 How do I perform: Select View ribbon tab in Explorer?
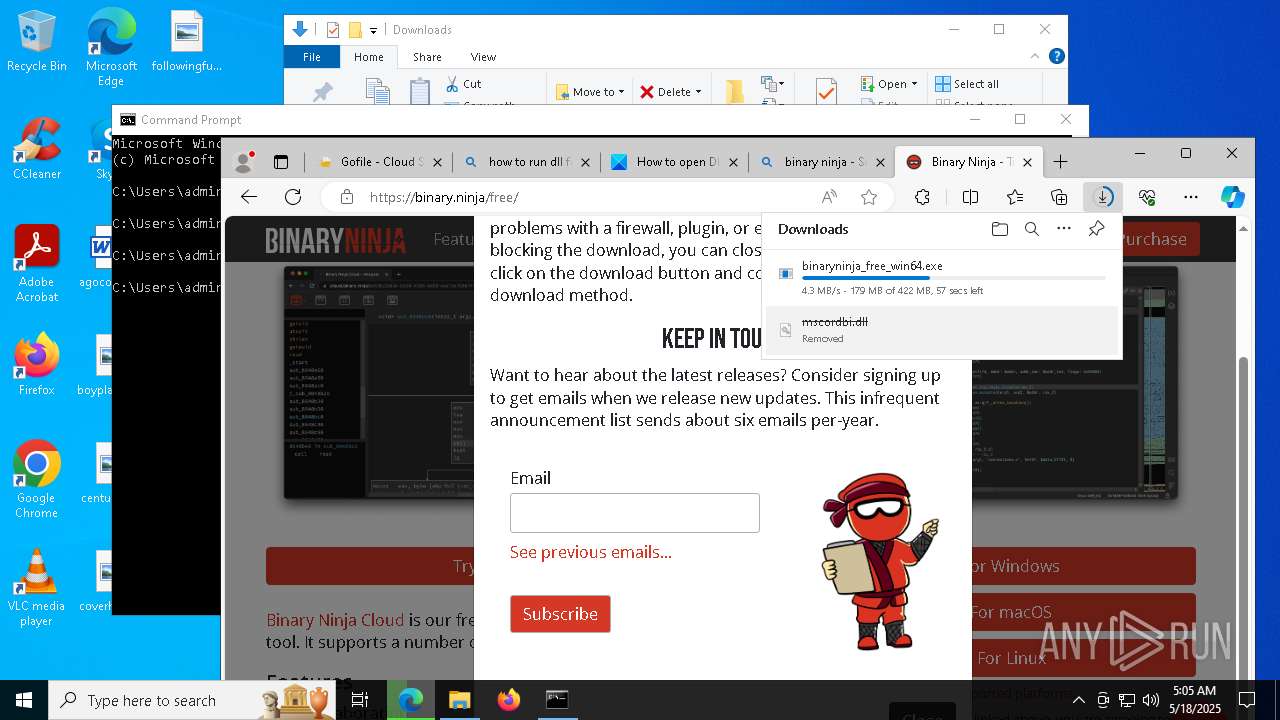(483, 57)
